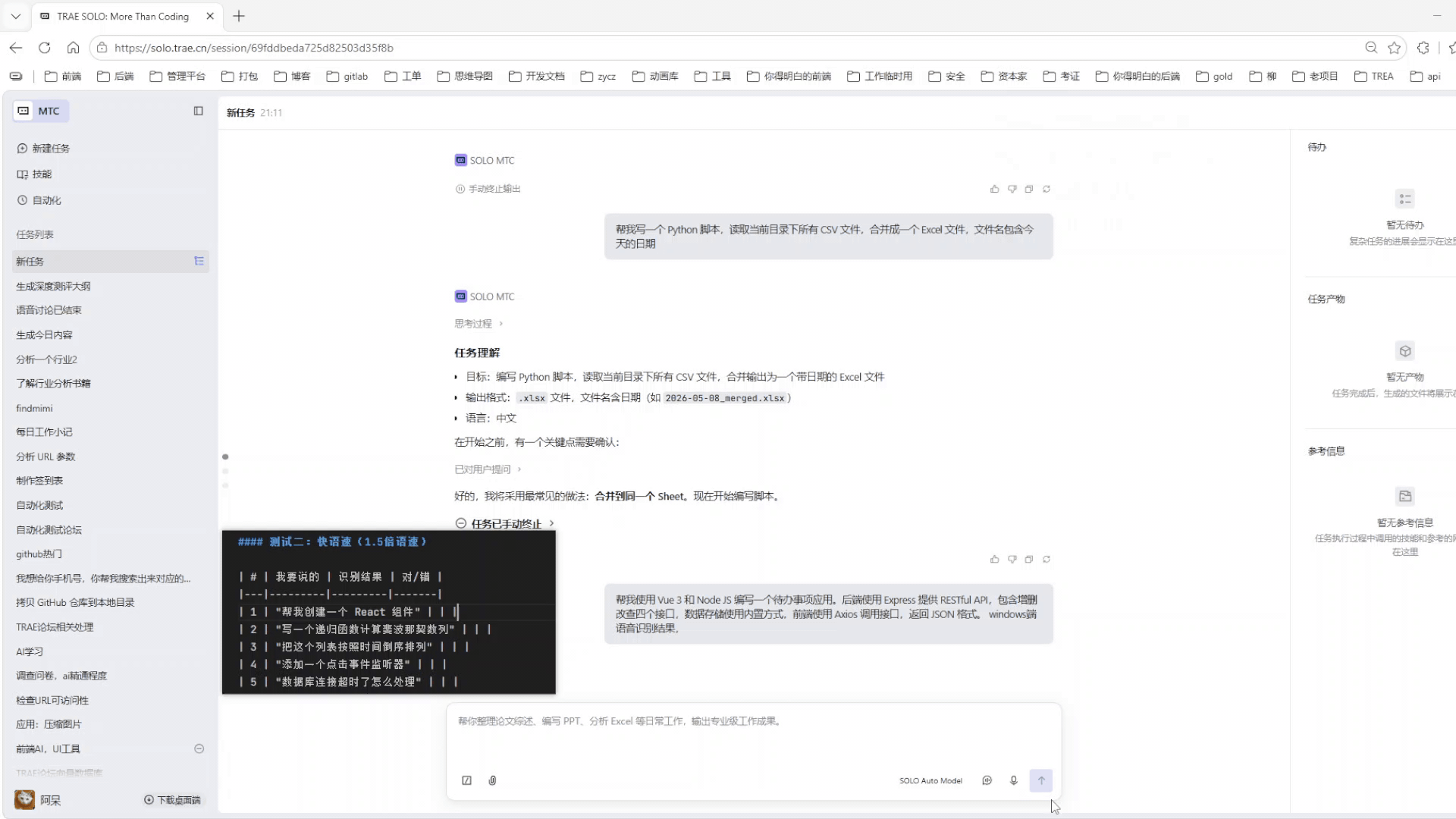Open task 检查URL可访问性

pyautogui.click(x=52, y=700)
